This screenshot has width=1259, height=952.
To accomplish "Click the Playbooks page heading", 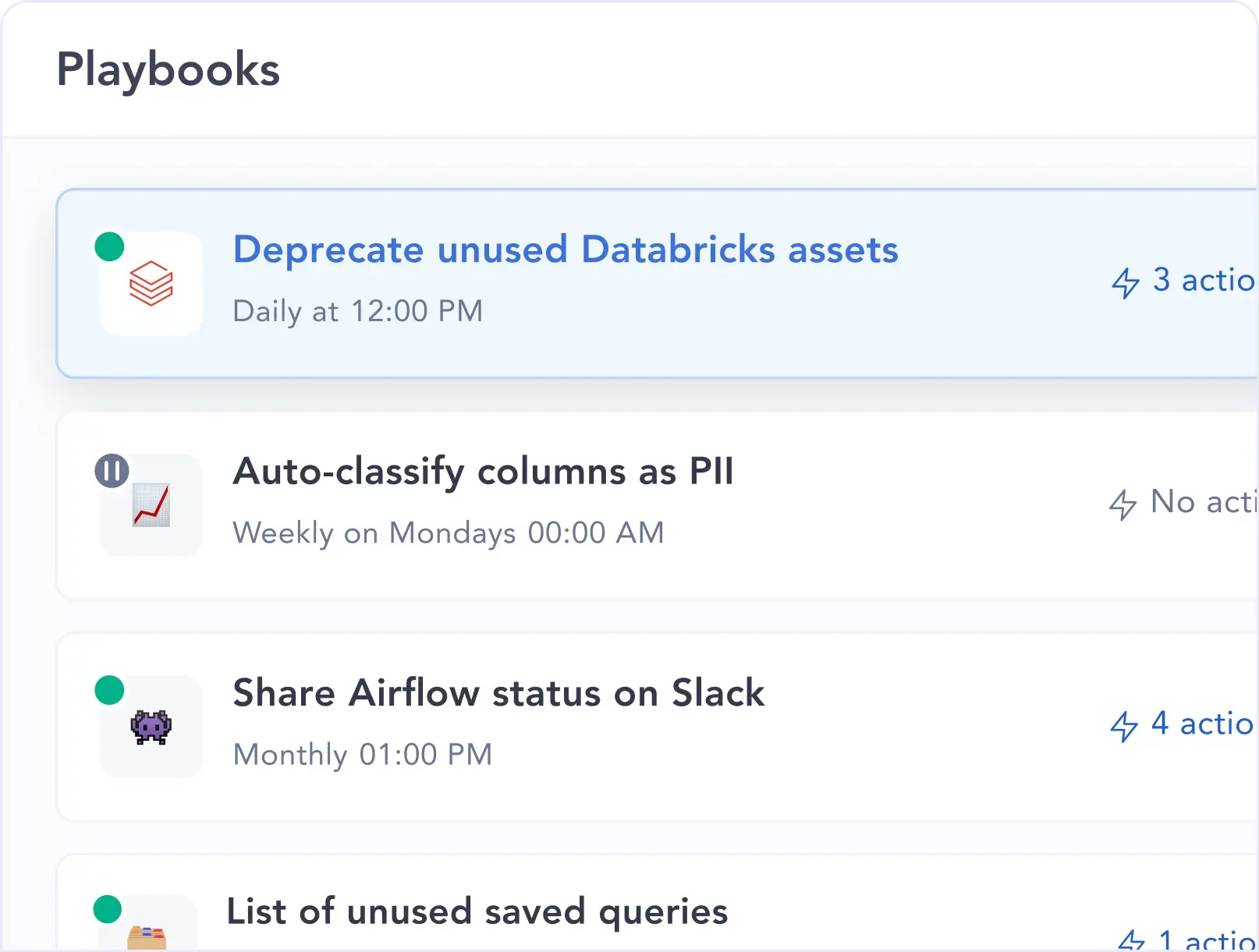I will 168,69.
